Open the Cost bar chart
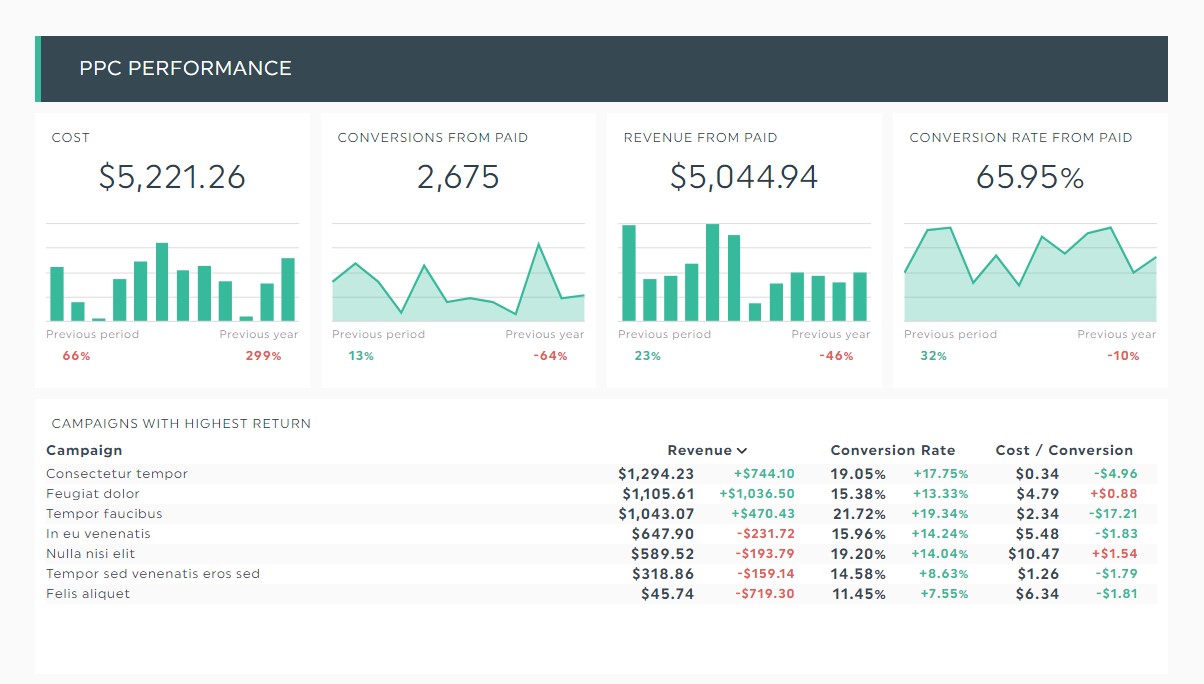The width and height of the screenshot is (1204, 684). [x=172, y=272]
